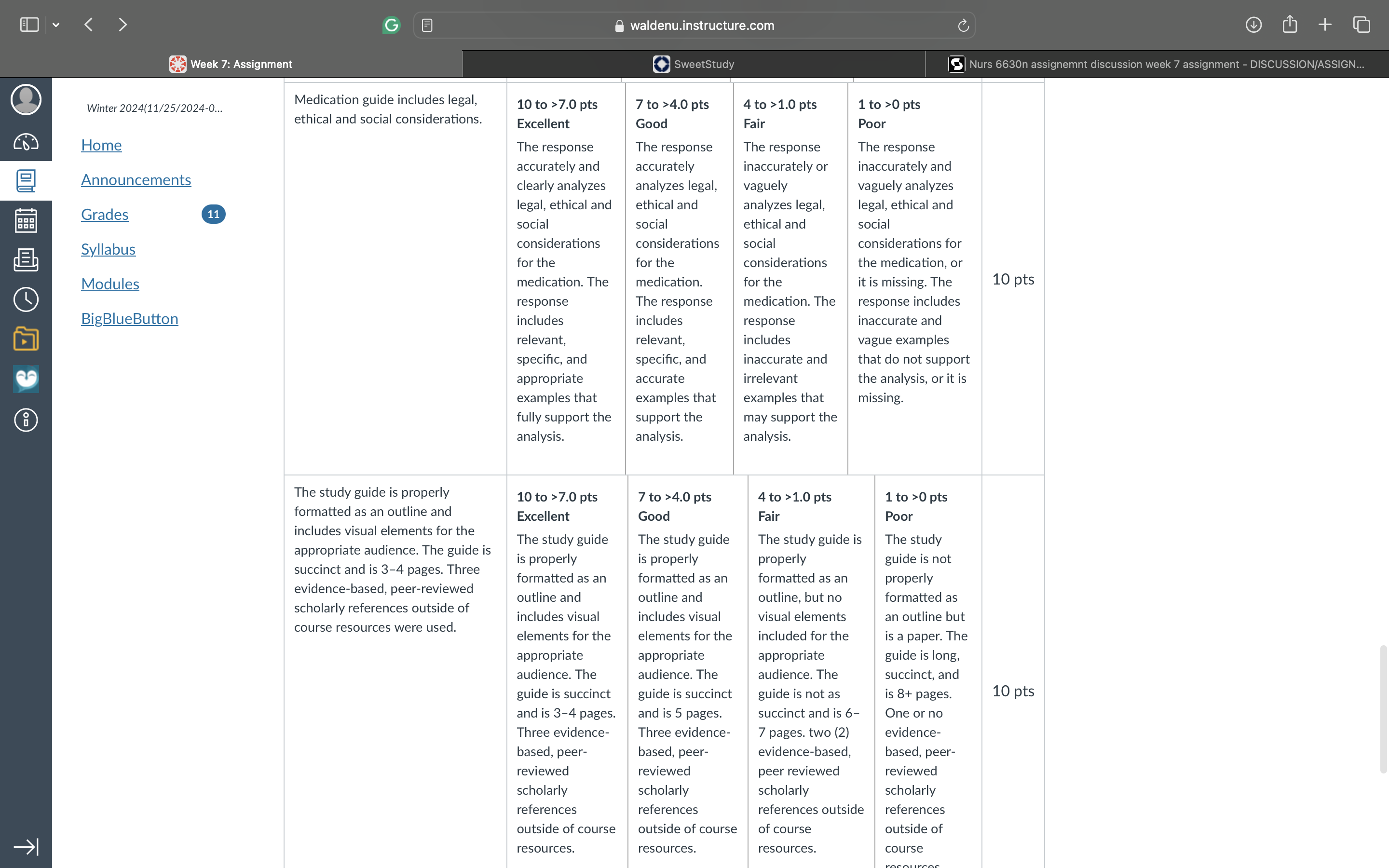1389x868 pixels.
Task: Open the Modules course link
Action: point(110,284)
